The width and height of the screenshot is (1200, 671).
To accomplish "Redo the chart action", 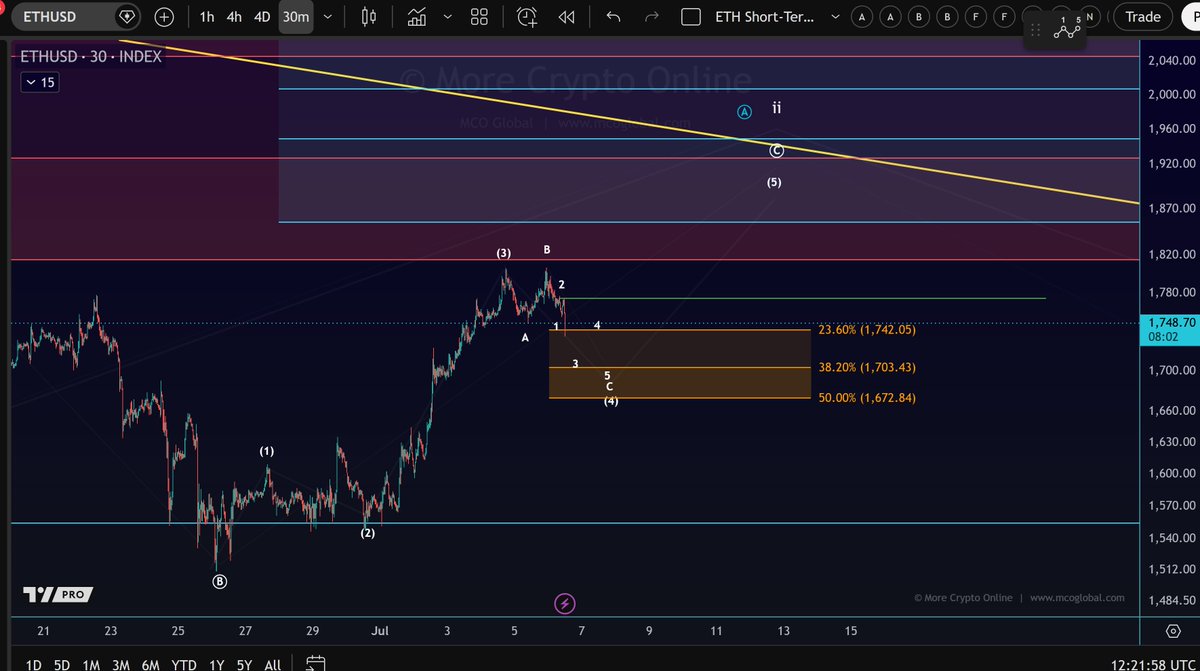I will pos(652,16).
